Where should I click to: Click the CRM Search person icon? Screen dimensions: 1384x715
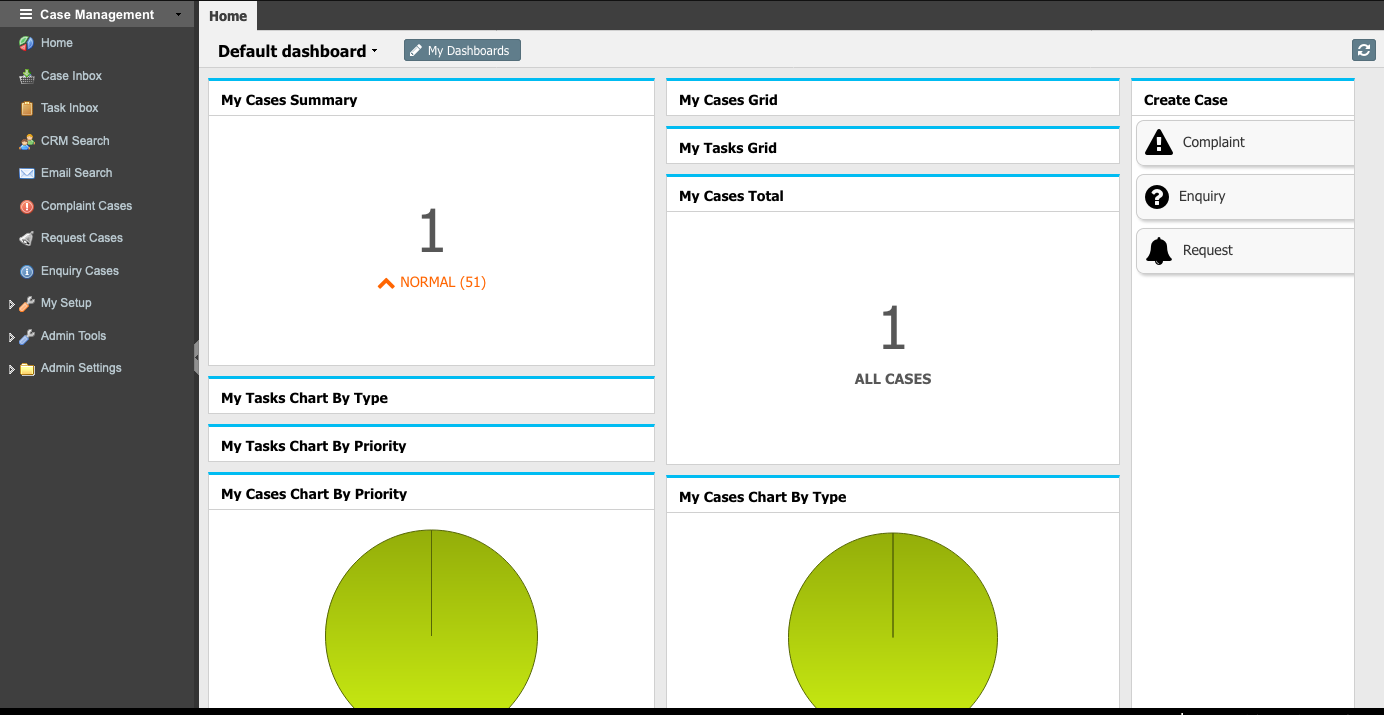(27, 141)
